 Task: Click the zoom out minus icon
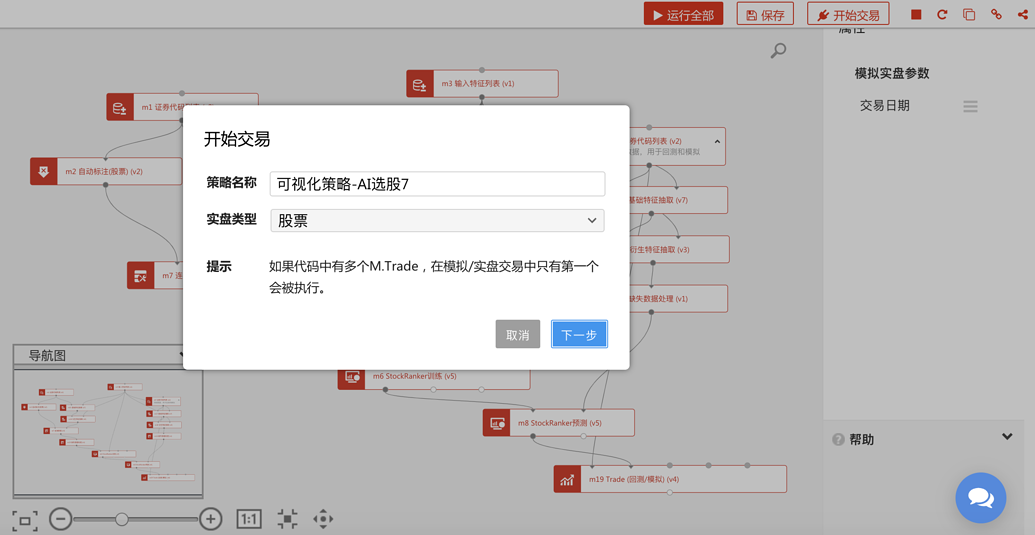[x=60, y=519]
